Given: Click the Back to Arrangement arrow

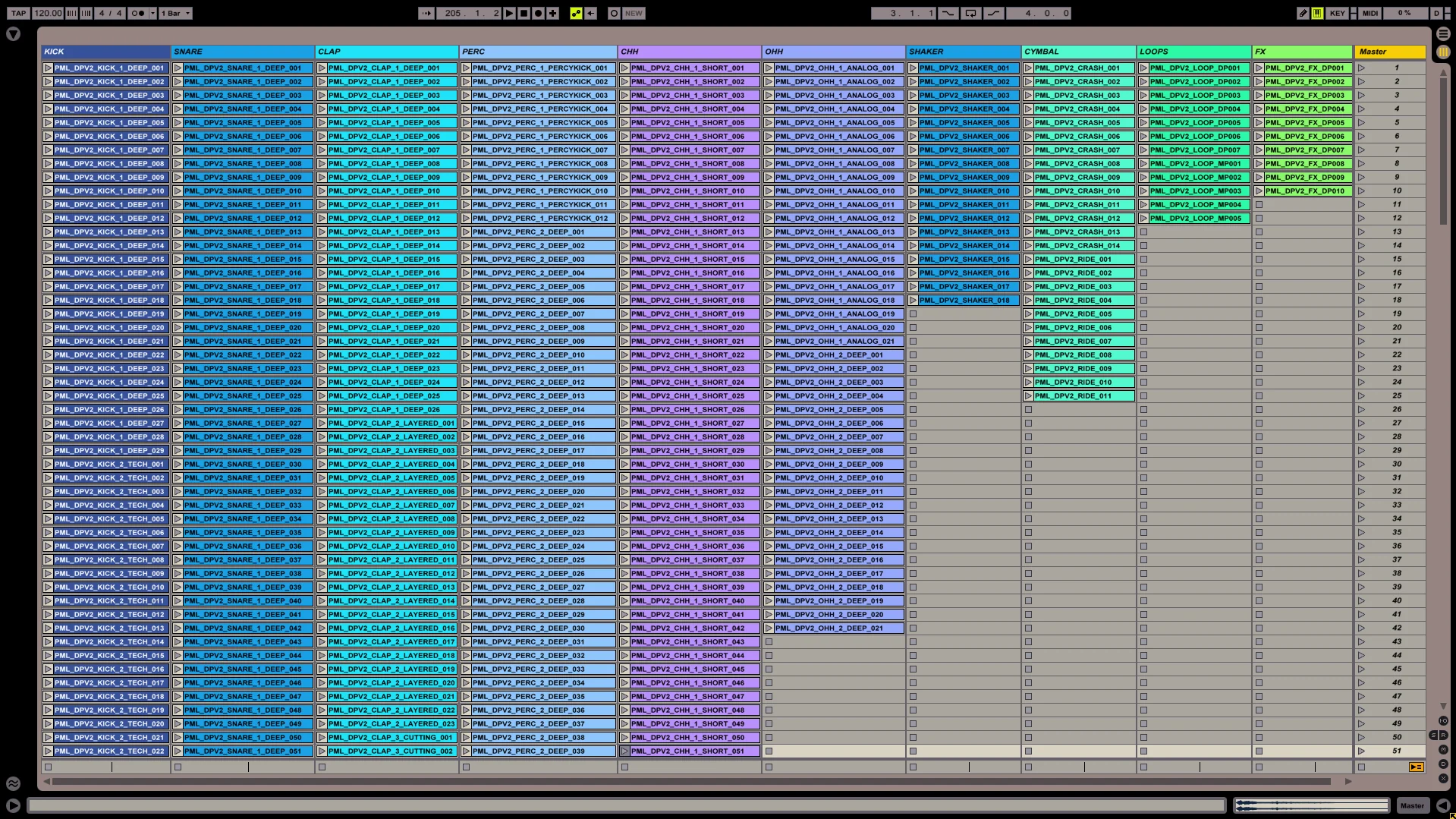Looking at the screenshot, I should click(x=590, y=13).
